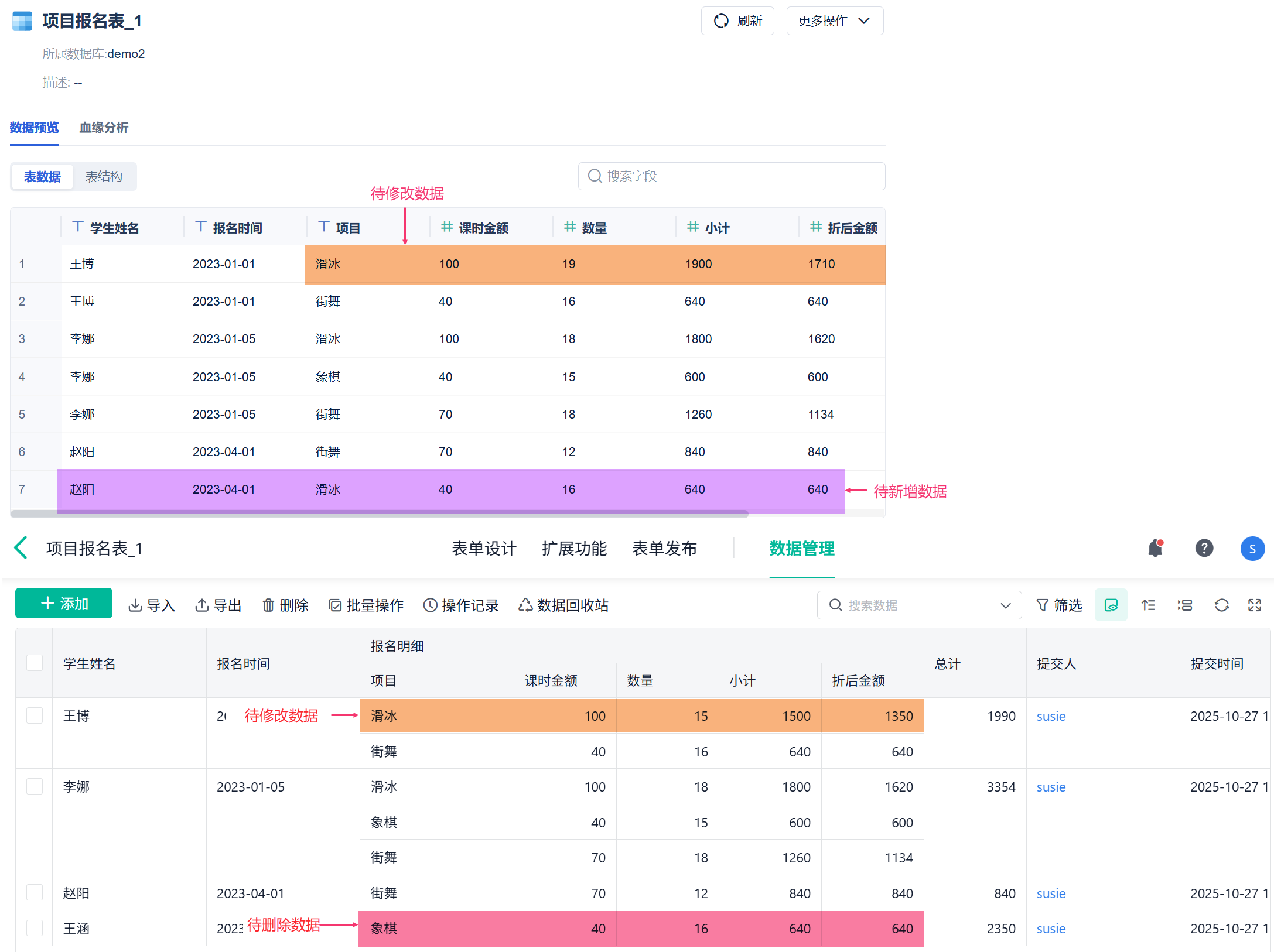Click the sort order icon

1148,605
